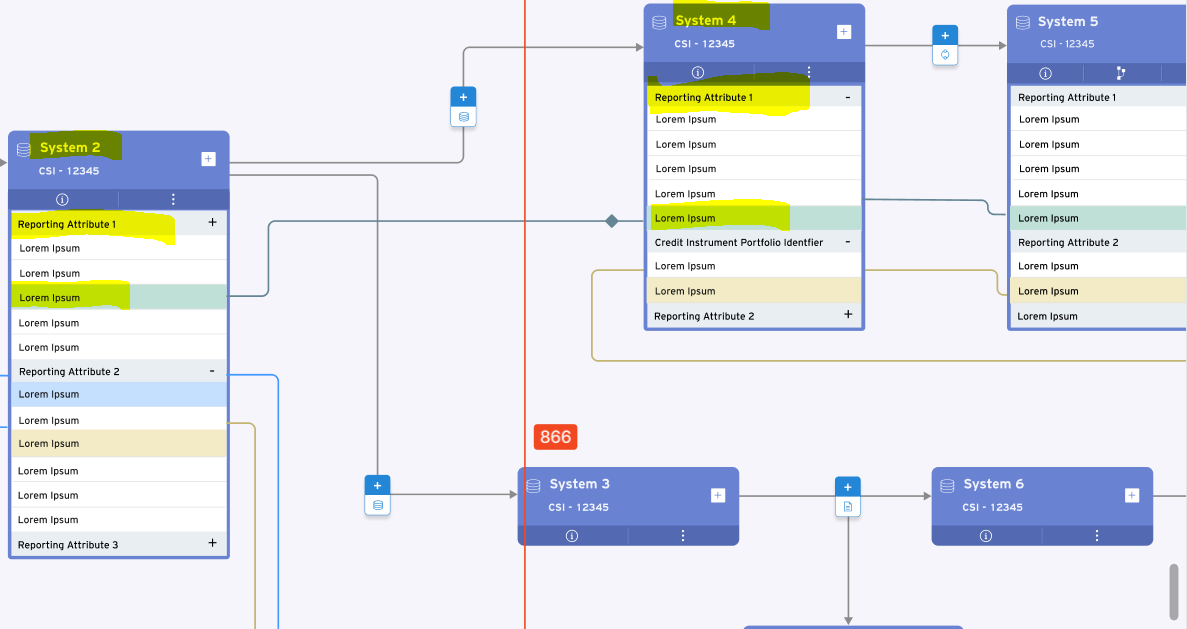Open the three-dot menu on System 6
This screenshot has width=1187, height=629.
(1097, 535)
